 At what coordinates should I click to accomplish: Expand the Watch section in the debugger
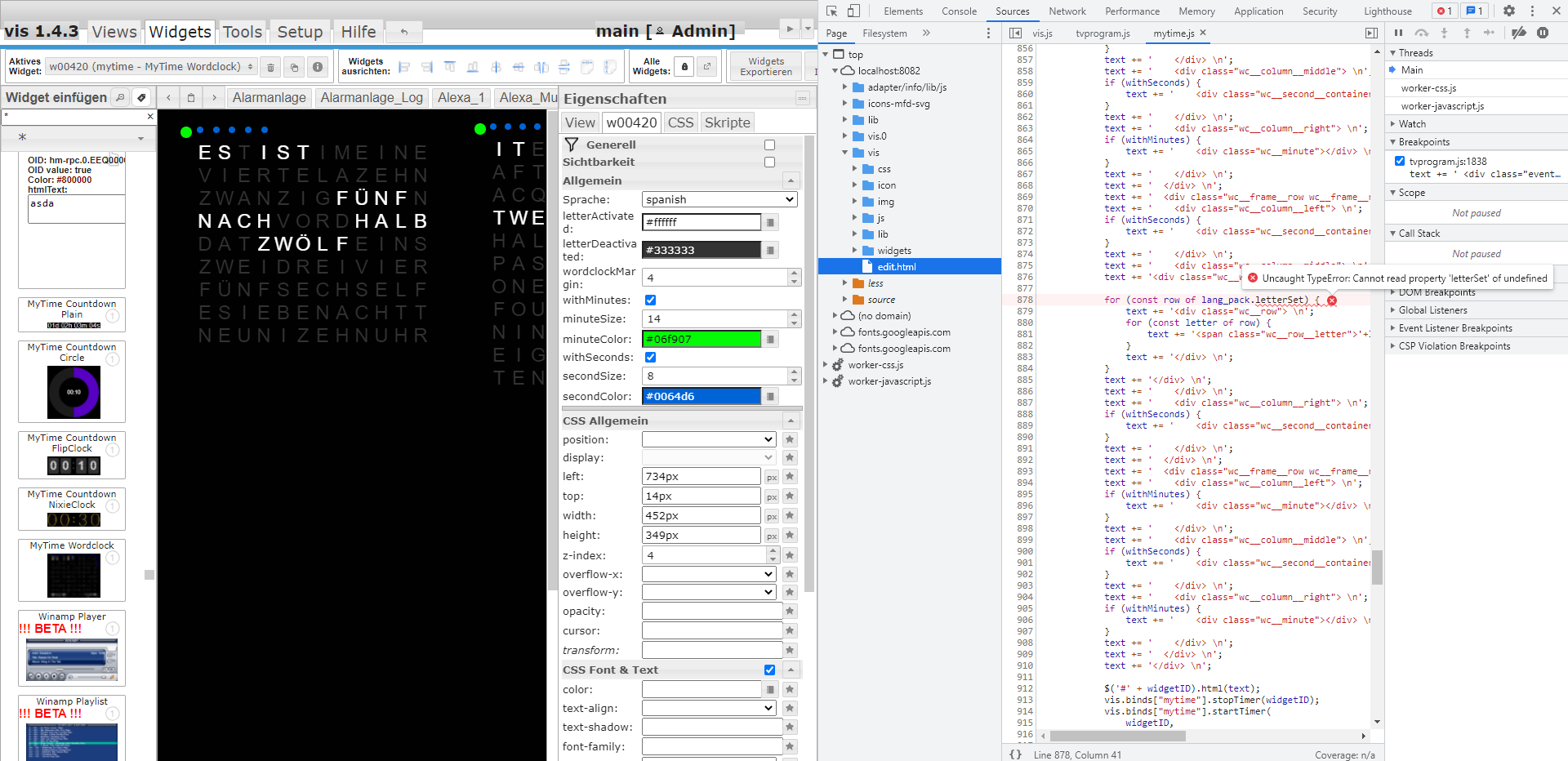tap(1393, 124)
